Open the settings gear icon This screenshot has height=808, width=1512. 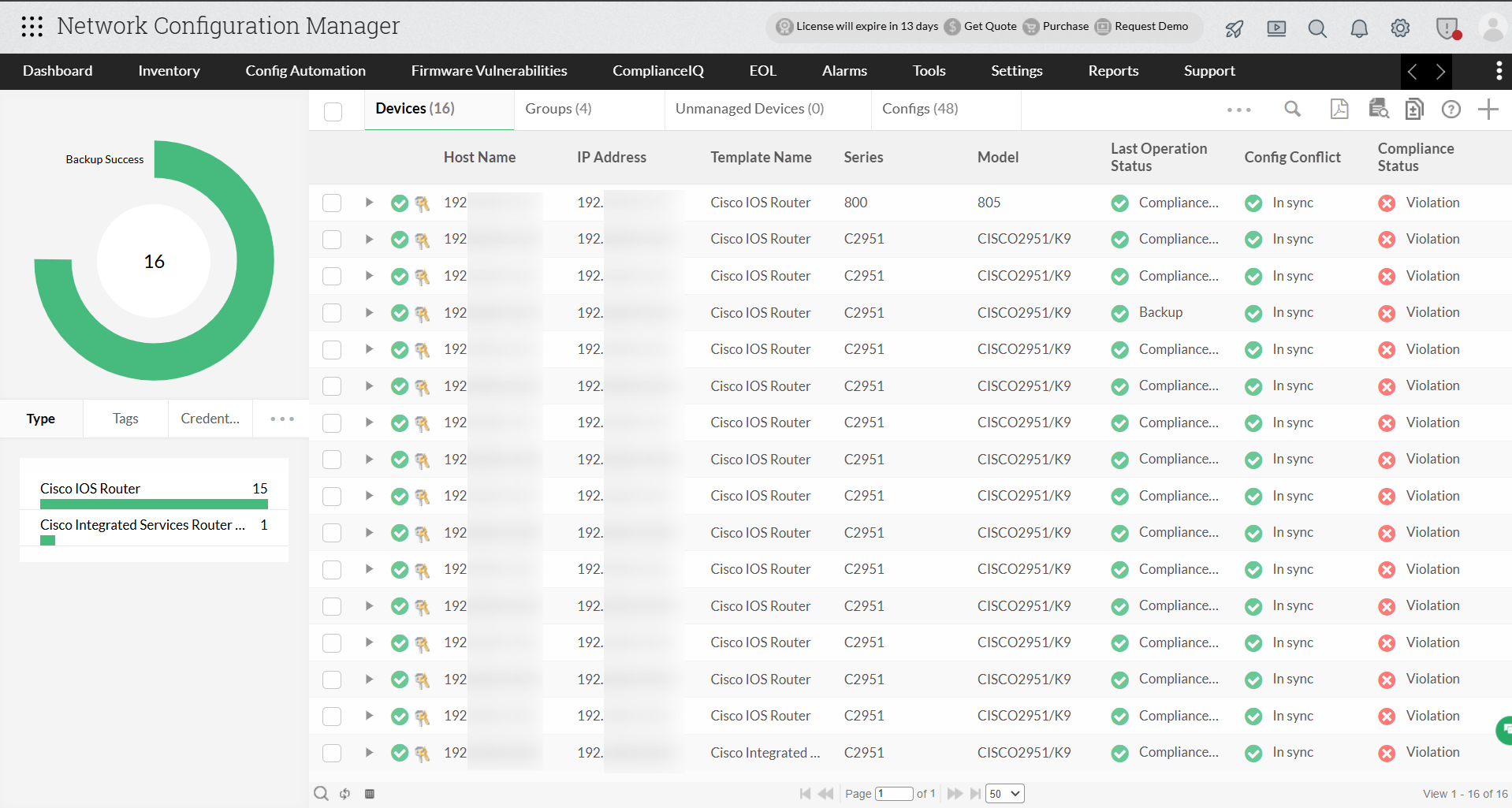pyautogui.click(x=1400, y=28)
